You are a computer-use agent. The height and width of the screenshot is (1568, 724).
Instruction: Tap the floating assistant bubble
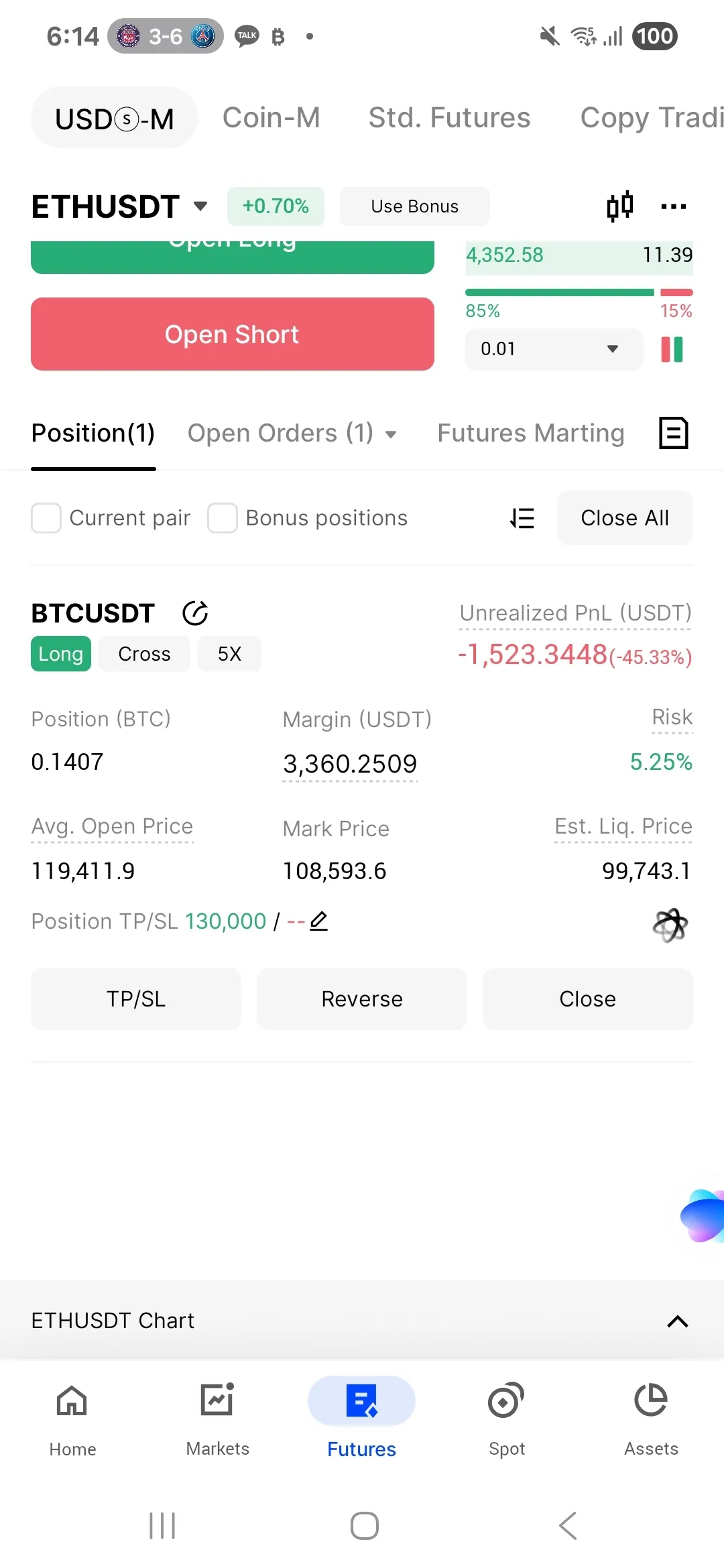[x=703, y=1215]
